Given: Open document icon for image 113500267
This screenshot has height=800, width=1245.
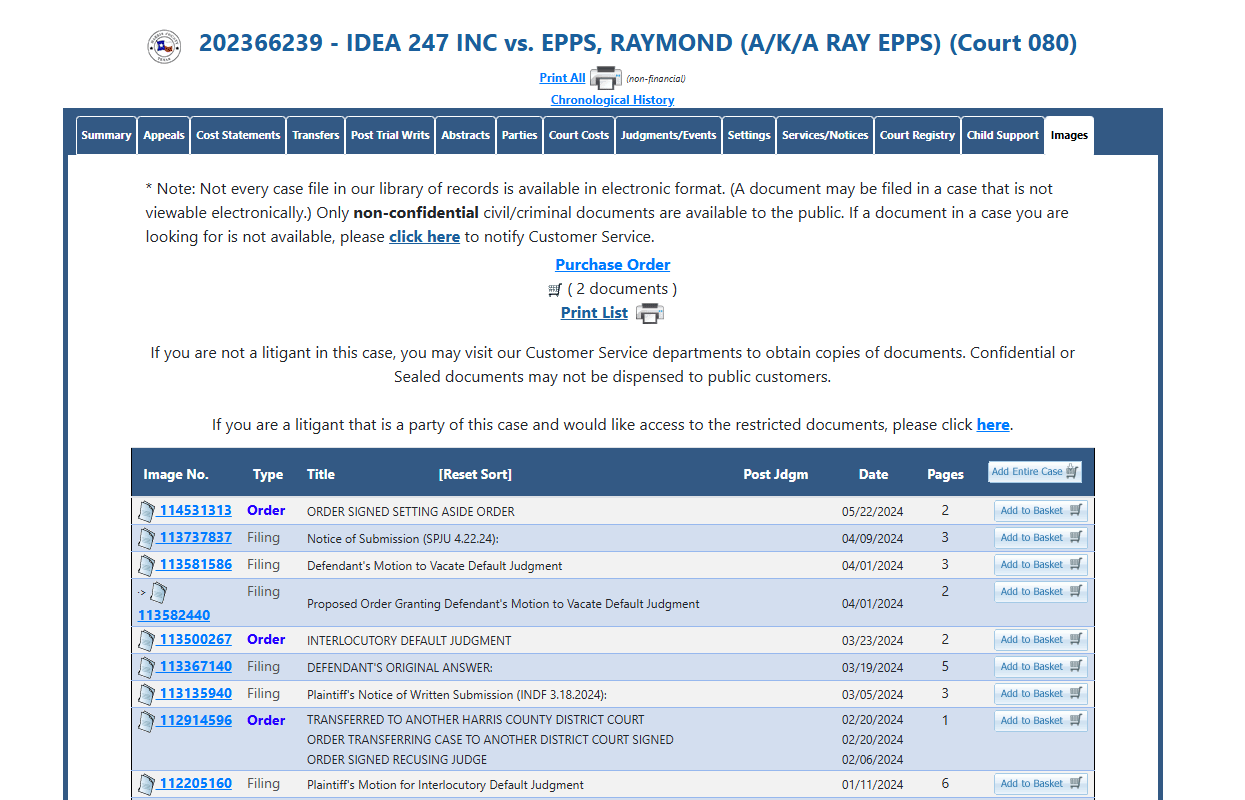Looking at the screenshot, I should pyautogui.click(x=147, y=640).
